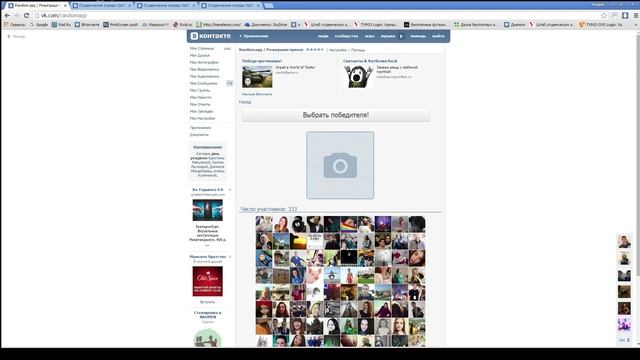This screenshot has width=640, height=360.
Task: Open the Mail.Ru bookmark
Action: tap(61, 25)
